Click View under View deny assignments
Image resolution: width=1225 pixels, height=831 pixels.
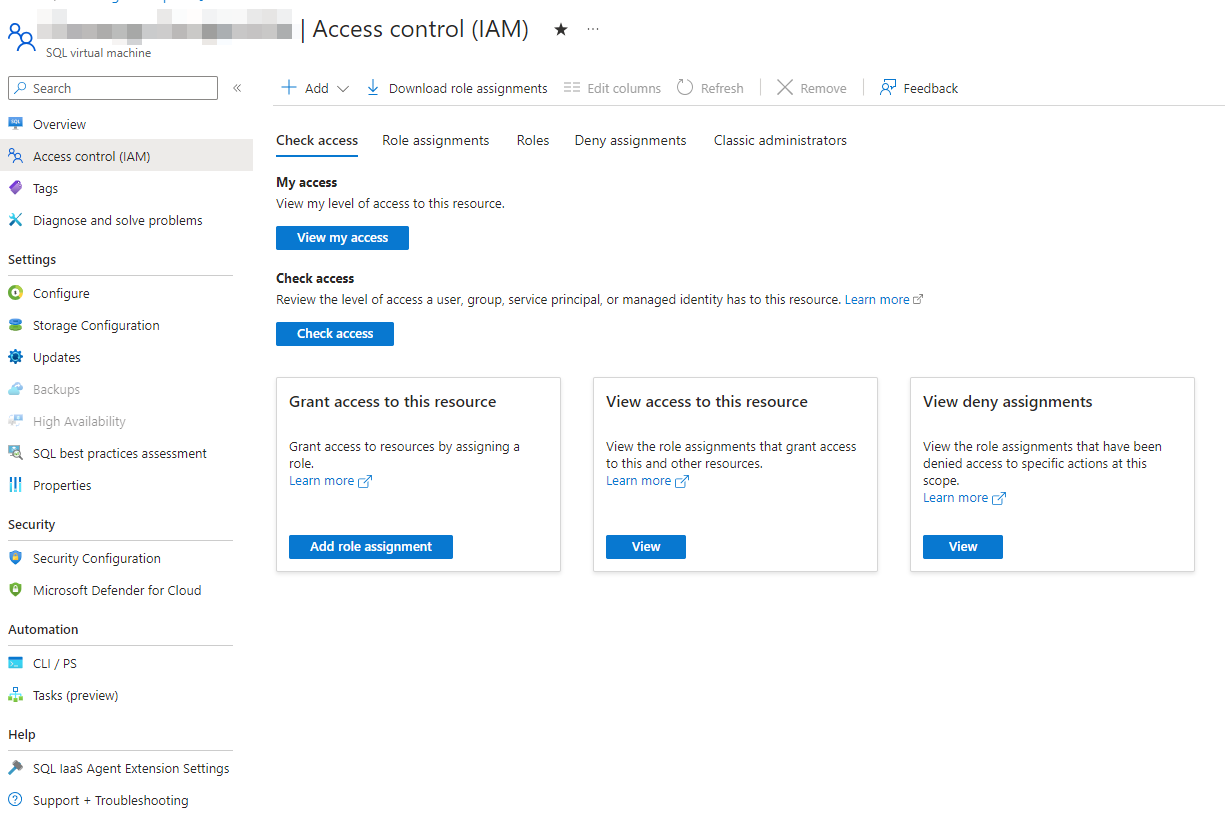[962, 547]
